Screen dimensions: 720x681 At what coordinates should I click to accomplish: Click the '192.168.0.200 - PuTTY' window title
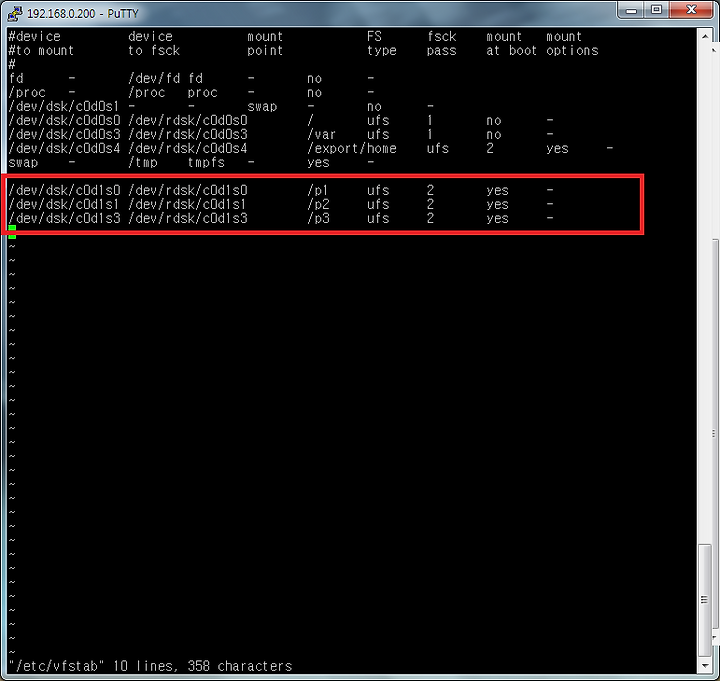83,13
